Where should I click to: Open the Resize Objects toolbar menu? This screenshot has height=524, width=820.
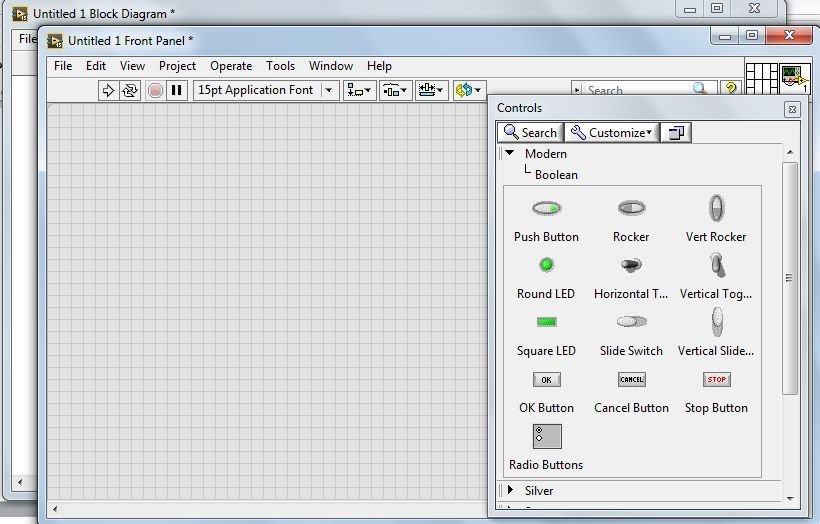[431, 90]
